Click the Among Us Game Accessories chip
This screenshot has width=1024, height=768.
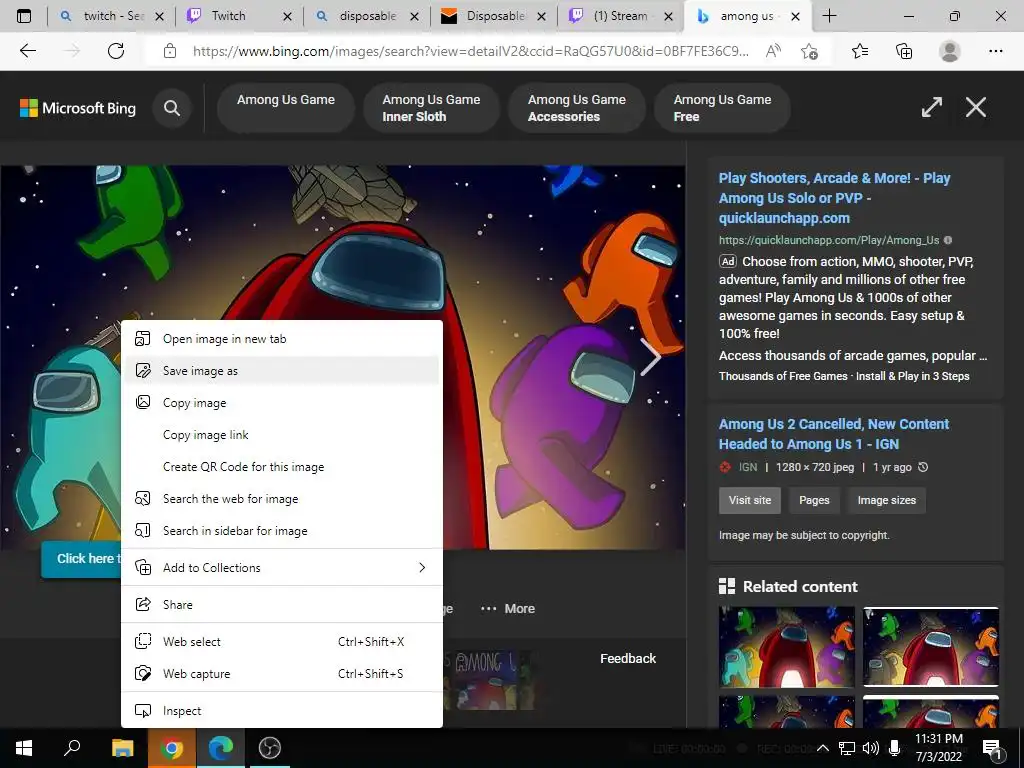coord(577,108)
